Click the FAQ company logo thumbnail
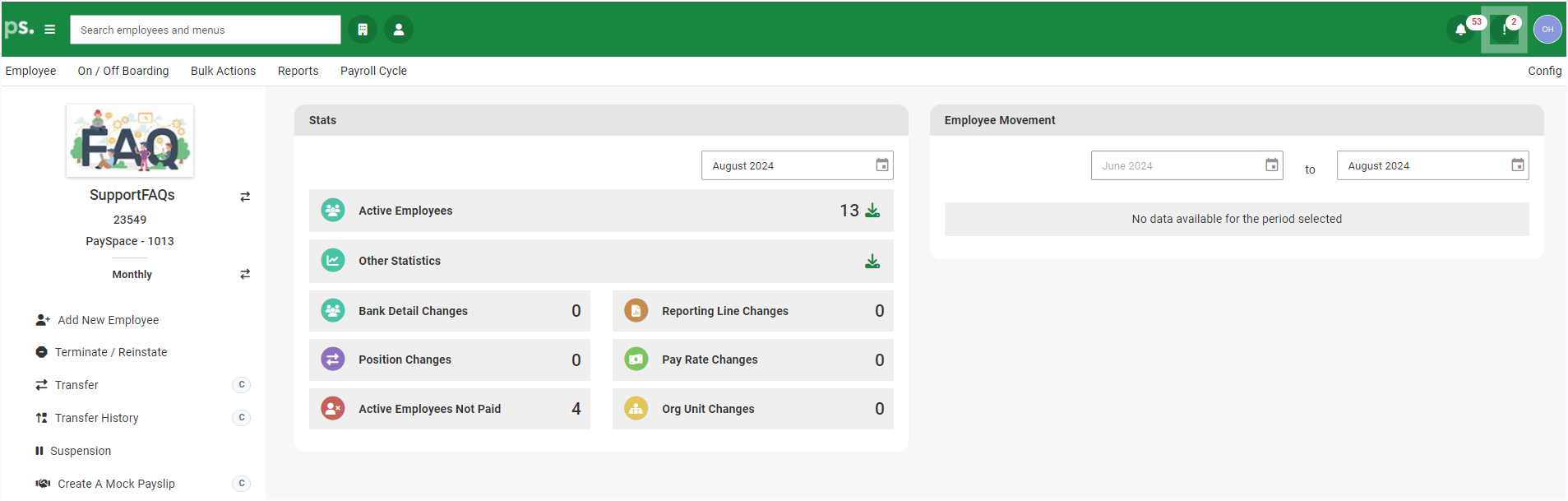The width and height of the screenshot is (1568, 501). pyautogui.click(x=130, y=141)
